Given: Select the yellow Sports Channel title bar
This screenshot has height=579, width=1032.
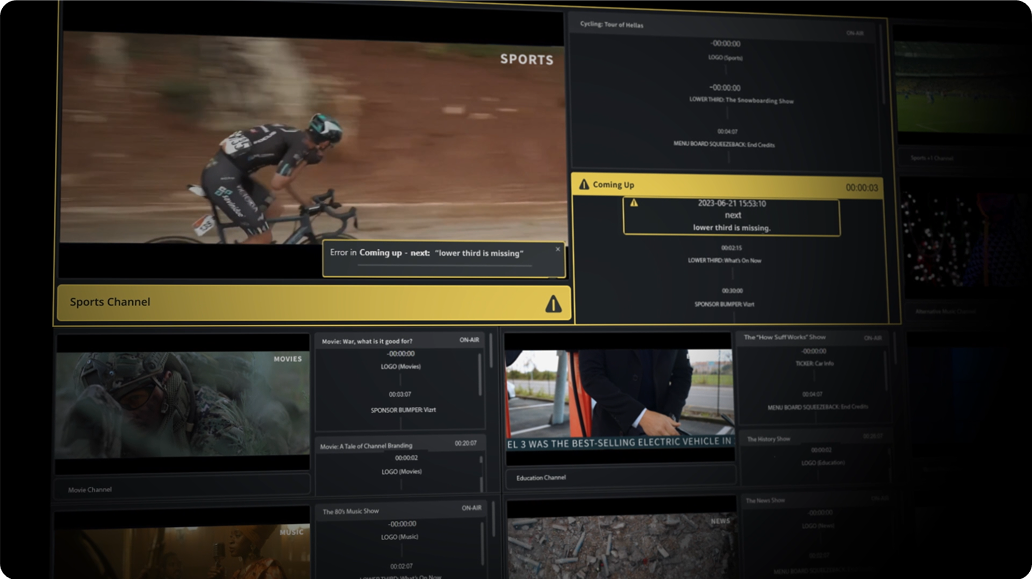Looking at the screenshot, I should 314,303.
